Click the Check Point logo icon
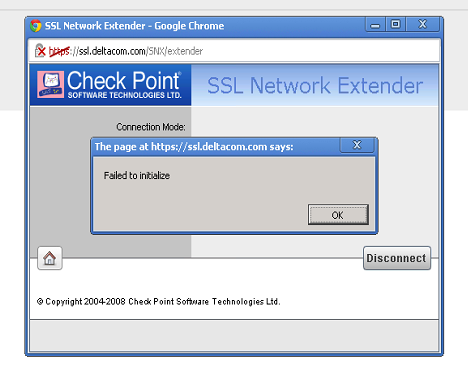The height and width of the screenshot is (381, 468). pos(50,84)
